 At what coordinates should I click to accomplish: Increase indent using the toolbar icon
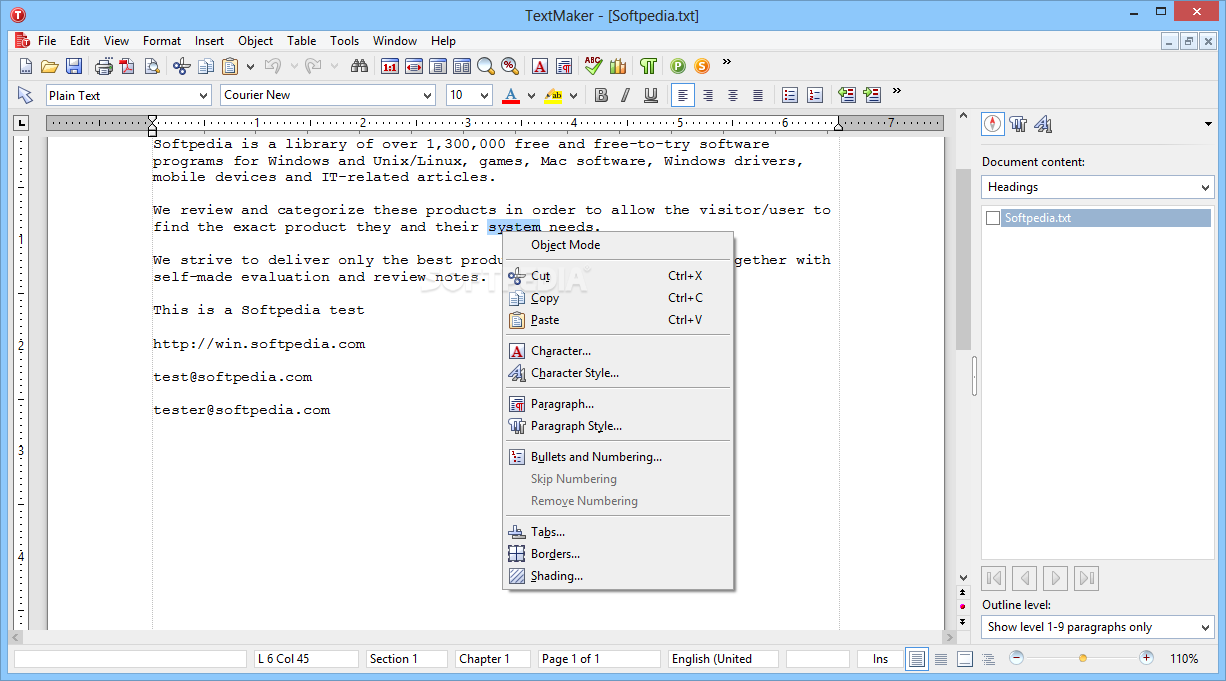(x=872, y=95)
